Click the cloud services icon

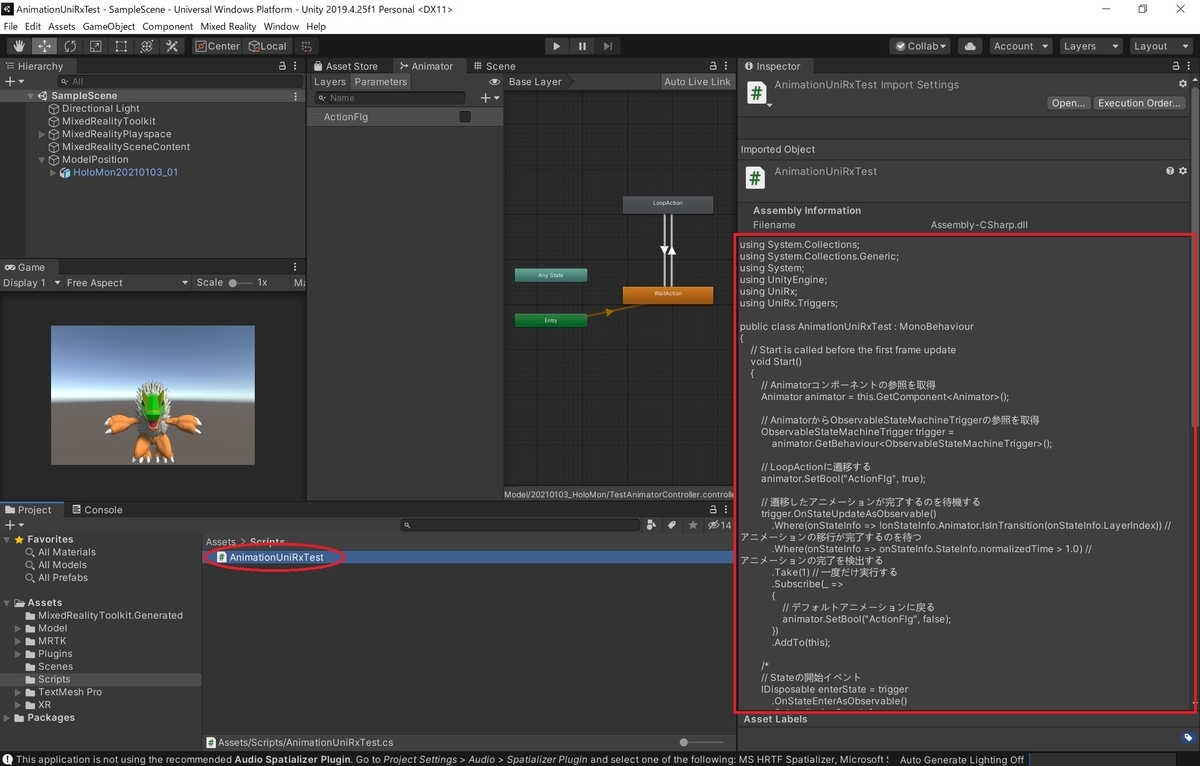[969, 46]
